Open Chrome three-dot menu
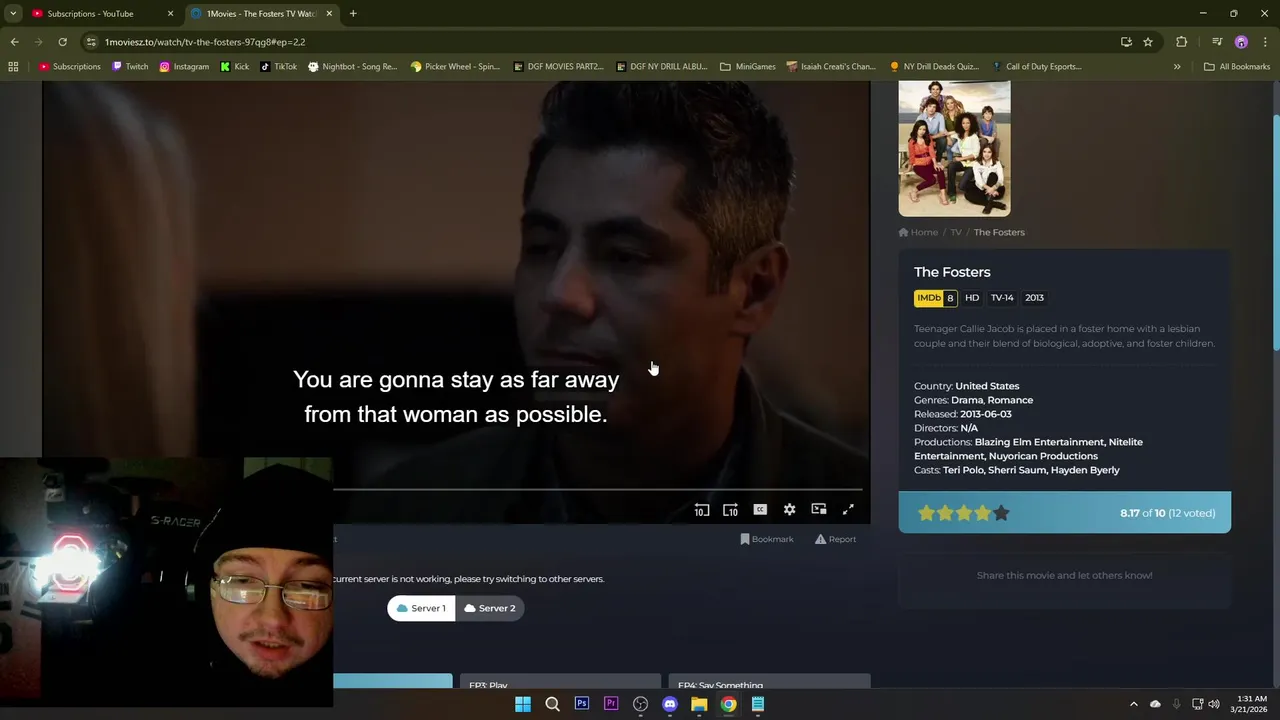This screenshot has width=1280, height=720. pyautogui.click(x=1265, y=42)
